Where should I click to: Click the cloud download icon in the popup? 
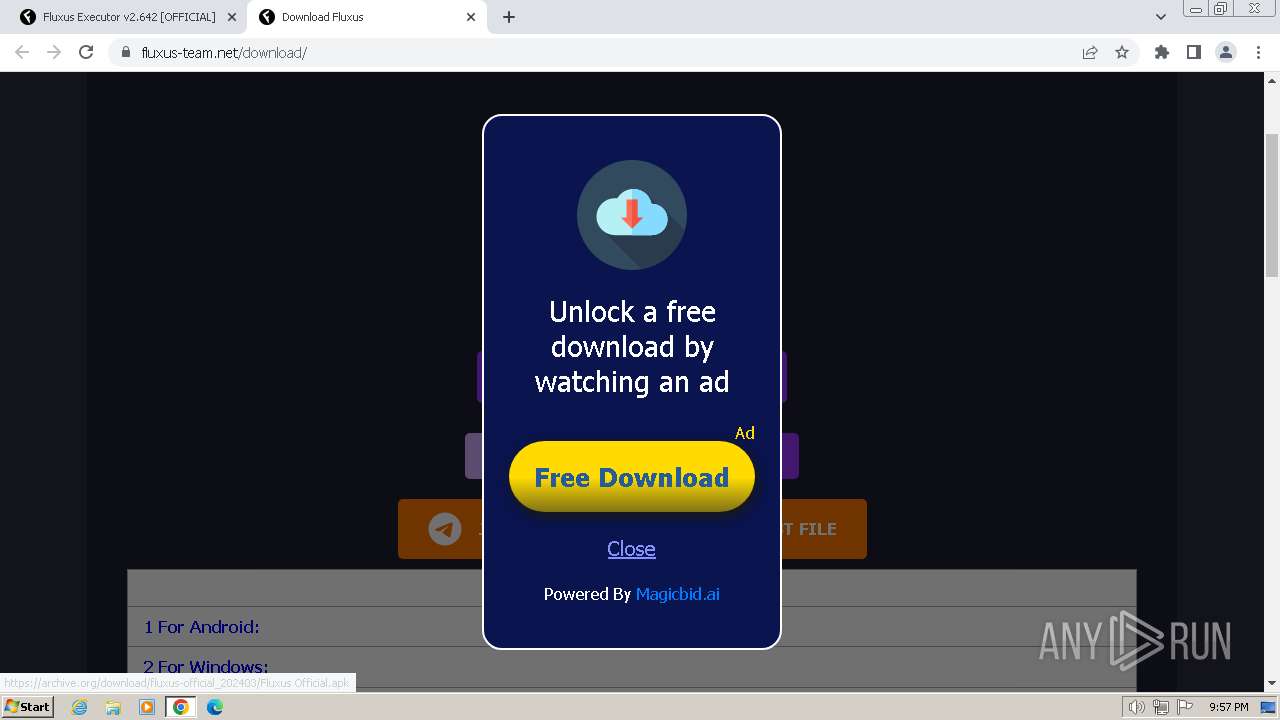[x=631, y=214]
